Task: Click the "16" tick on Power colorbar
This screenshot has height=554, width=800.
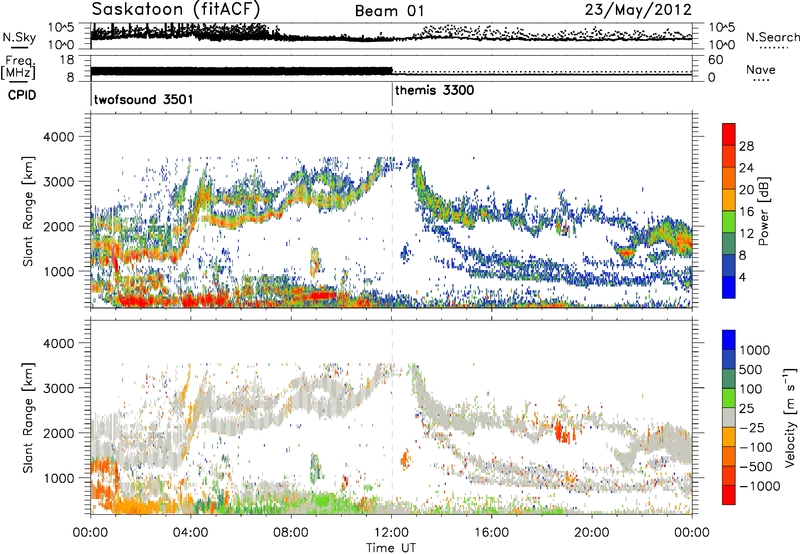Action: [x=746, y=212]
